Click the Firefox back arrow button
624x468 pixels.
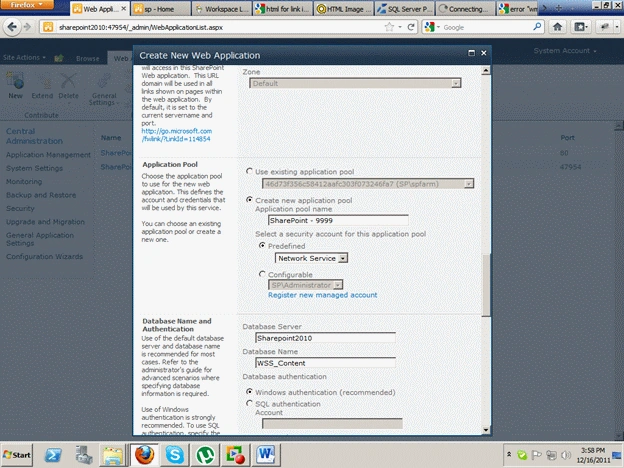tap(12, 27)
